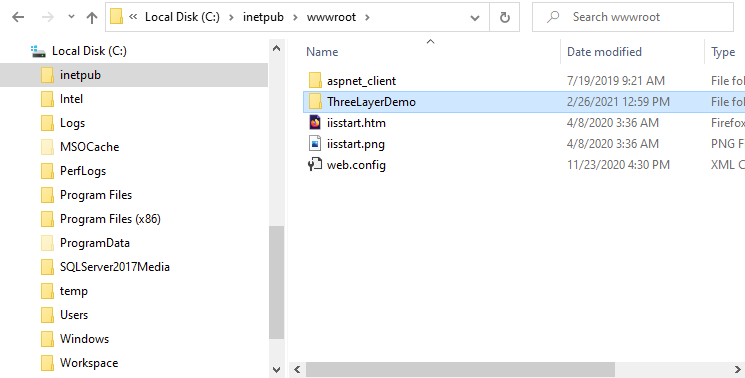Go back using the back arrow
Screen dimensions: 745x378
(x=18, y=18)
